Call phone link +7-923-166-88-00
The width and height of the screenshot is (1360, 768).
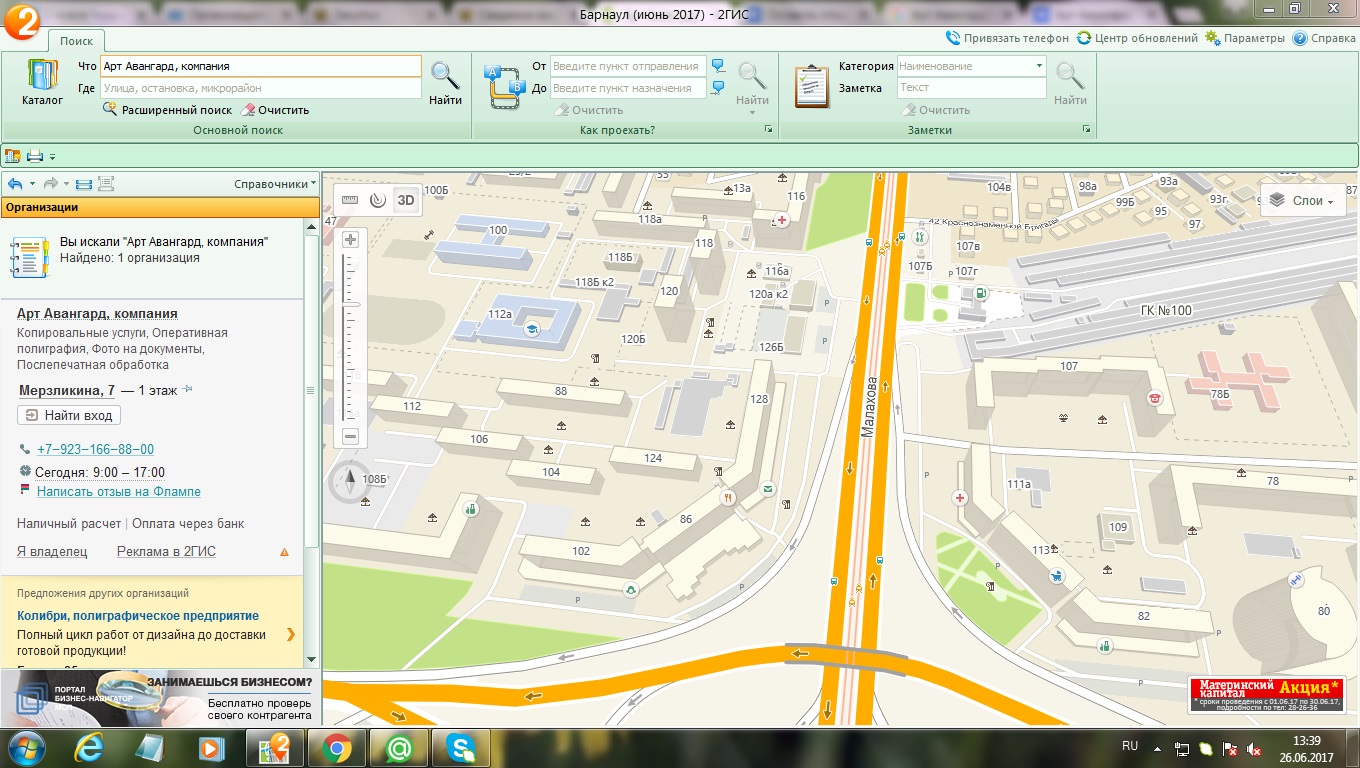(x=95, y=450)
